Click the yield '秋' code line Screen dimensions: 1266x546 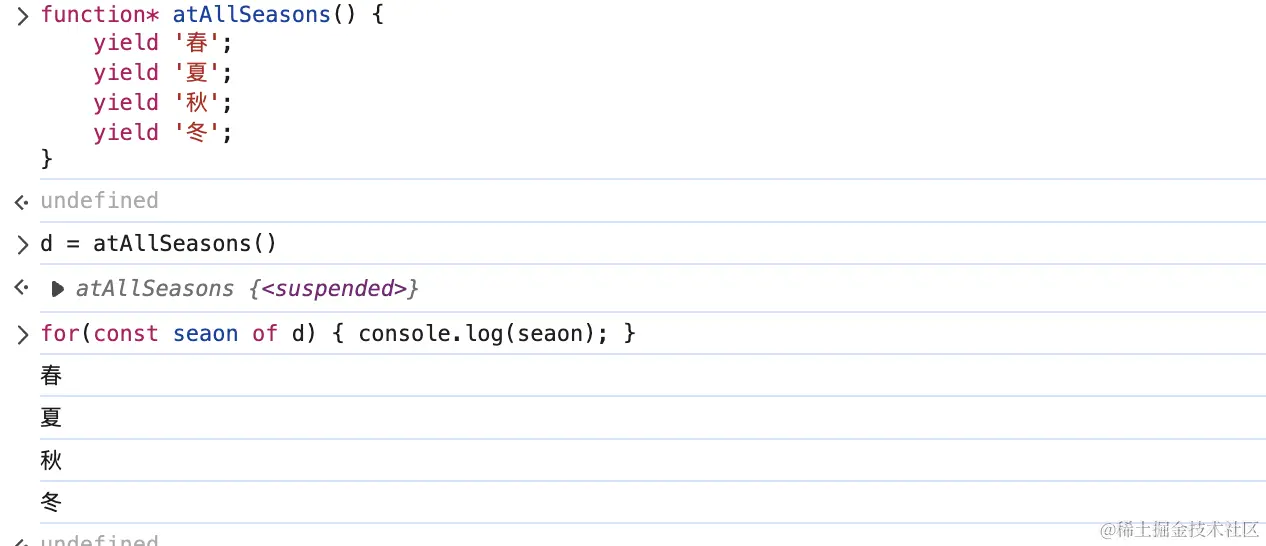[163, 103]
